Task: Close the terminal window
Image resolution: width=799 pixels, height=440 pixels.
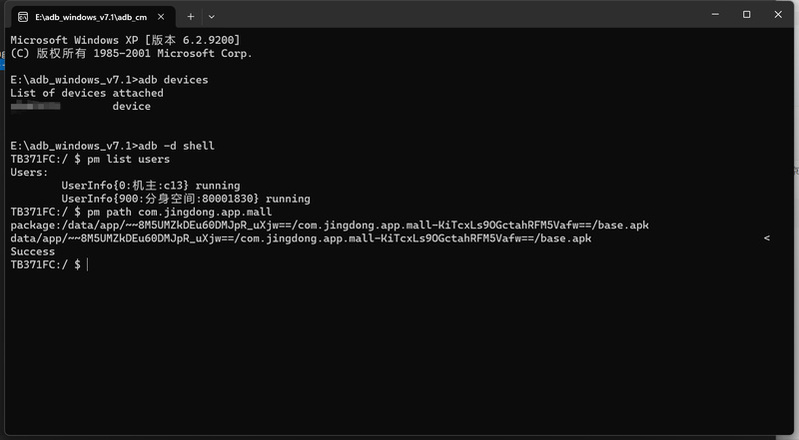Action: point(778,15)
